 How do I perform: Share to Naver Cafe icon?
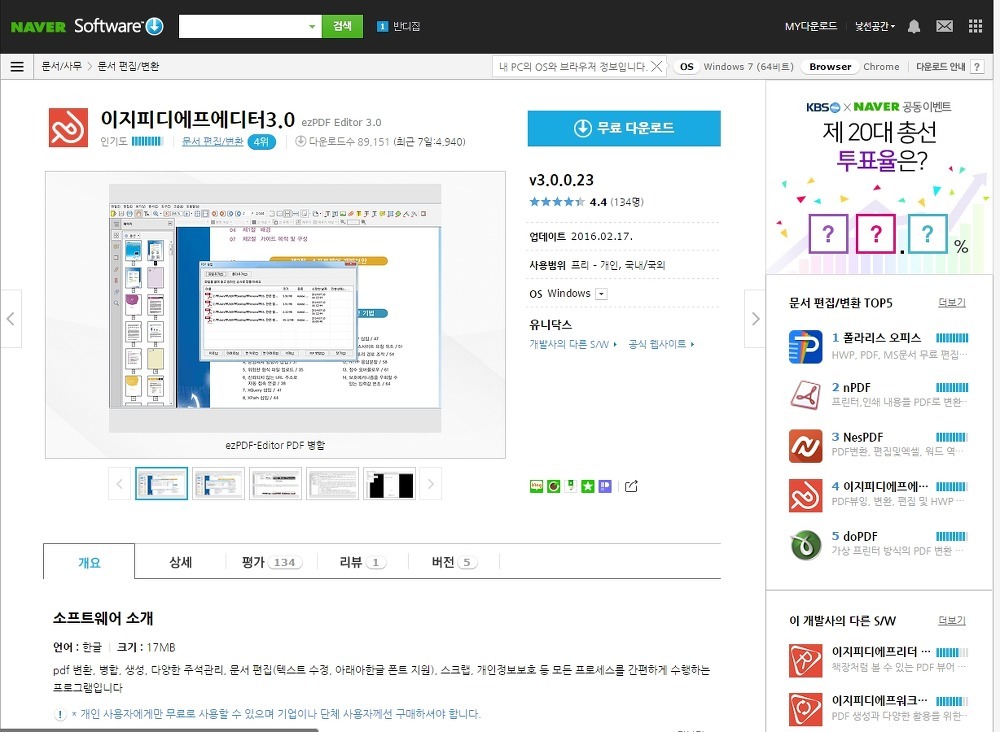click(554, 487)
